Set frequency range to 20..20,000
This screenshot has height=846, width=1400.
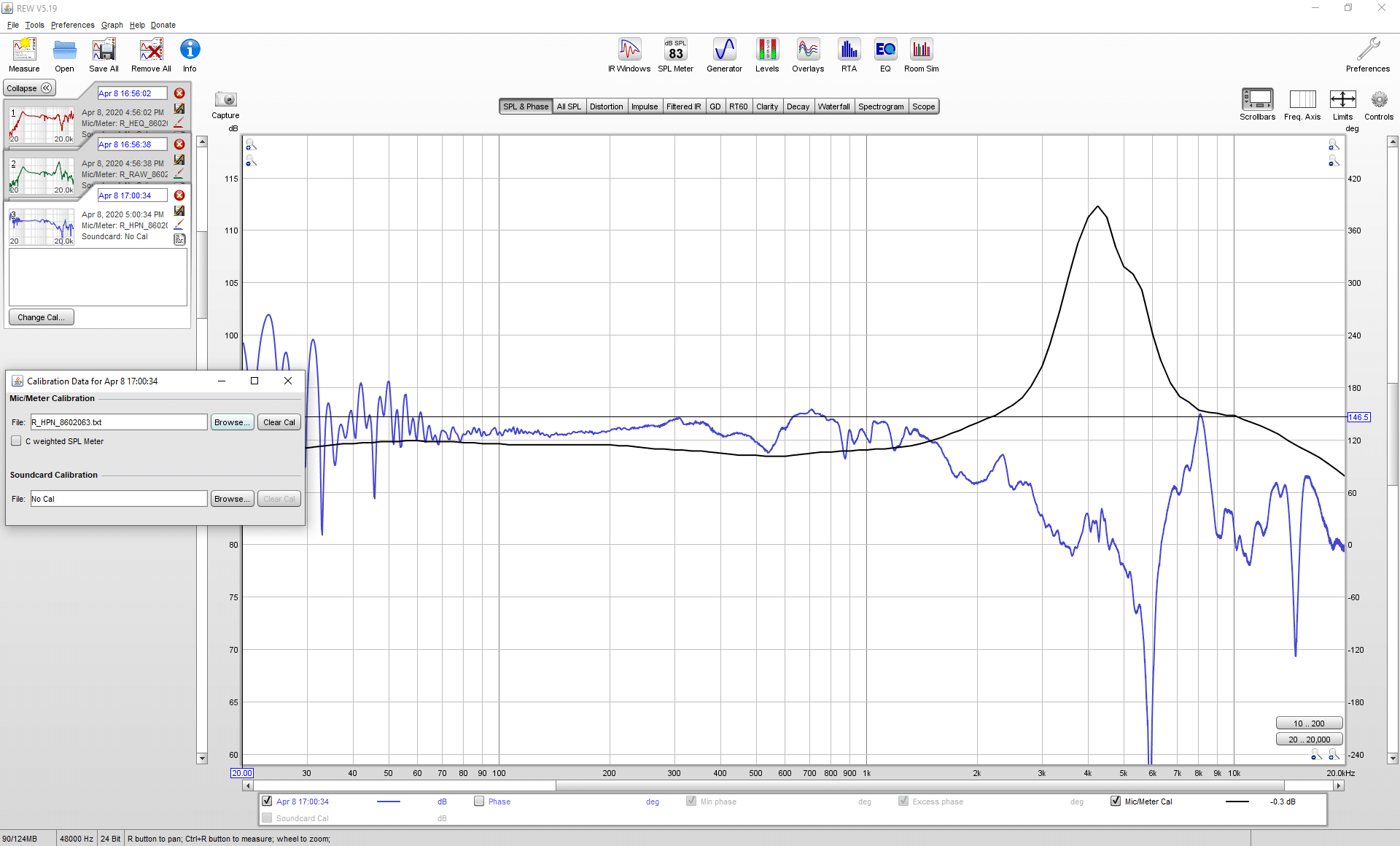tap(1309, 740)
